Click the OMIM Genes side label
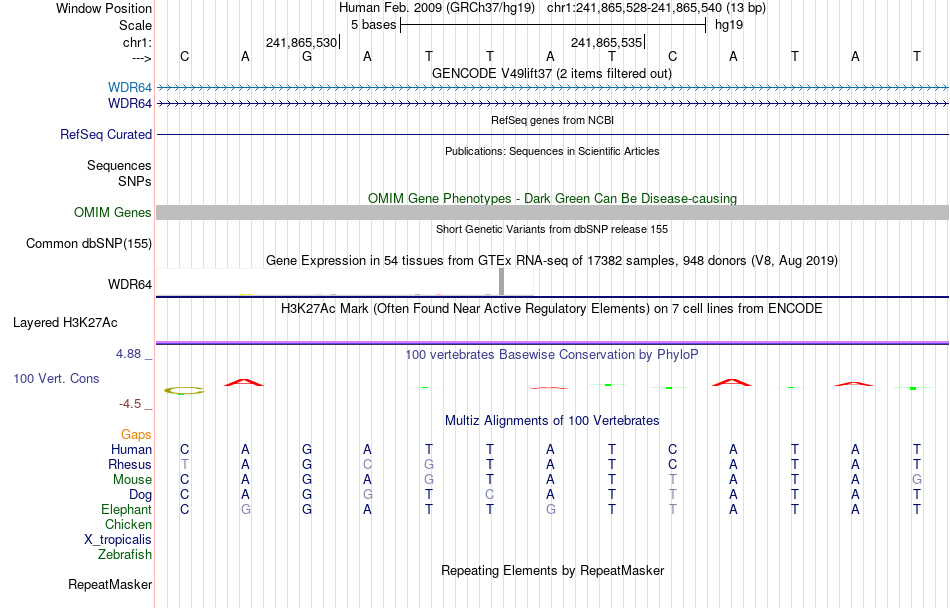The width and height of the screenshot is (950, 608). click(112, 213)
